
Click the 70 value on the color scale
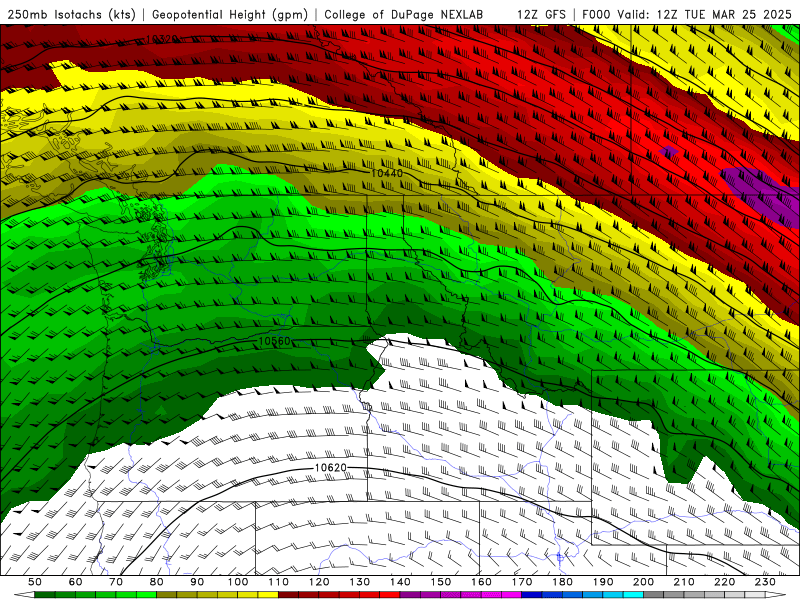point(116,582)
